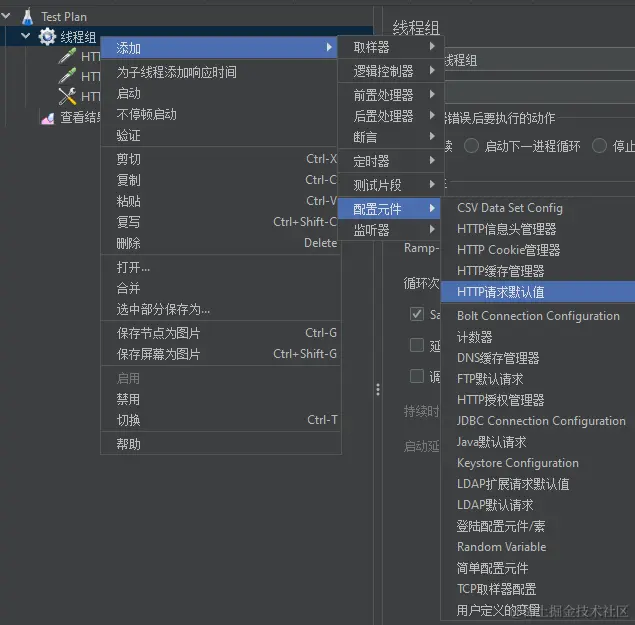Viewport: 635px width, 625px height.
Task: Add TCP取样器配置 config element
Action: pos(538,589)
